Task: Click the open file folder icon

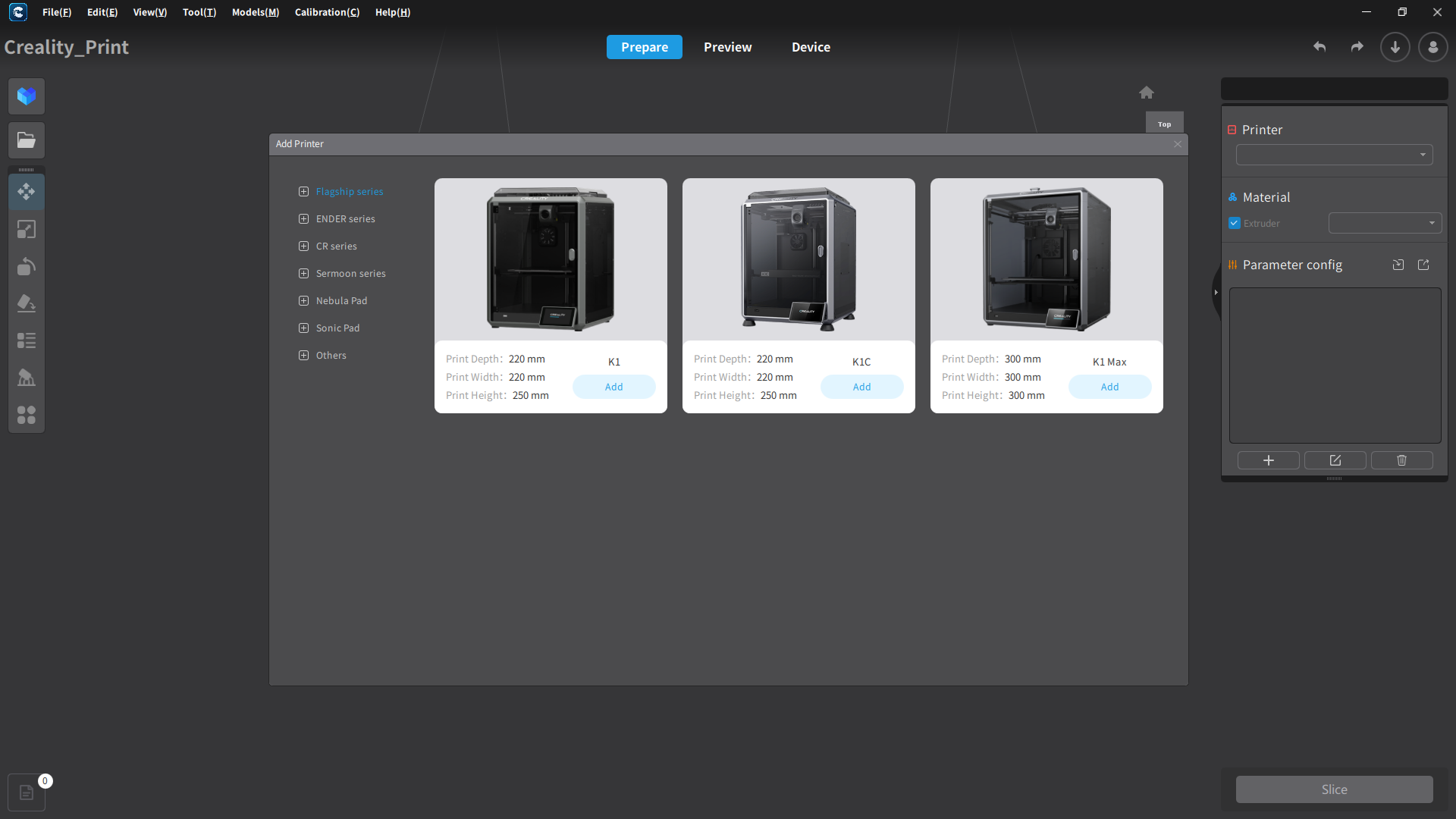Action: (27, 140)
